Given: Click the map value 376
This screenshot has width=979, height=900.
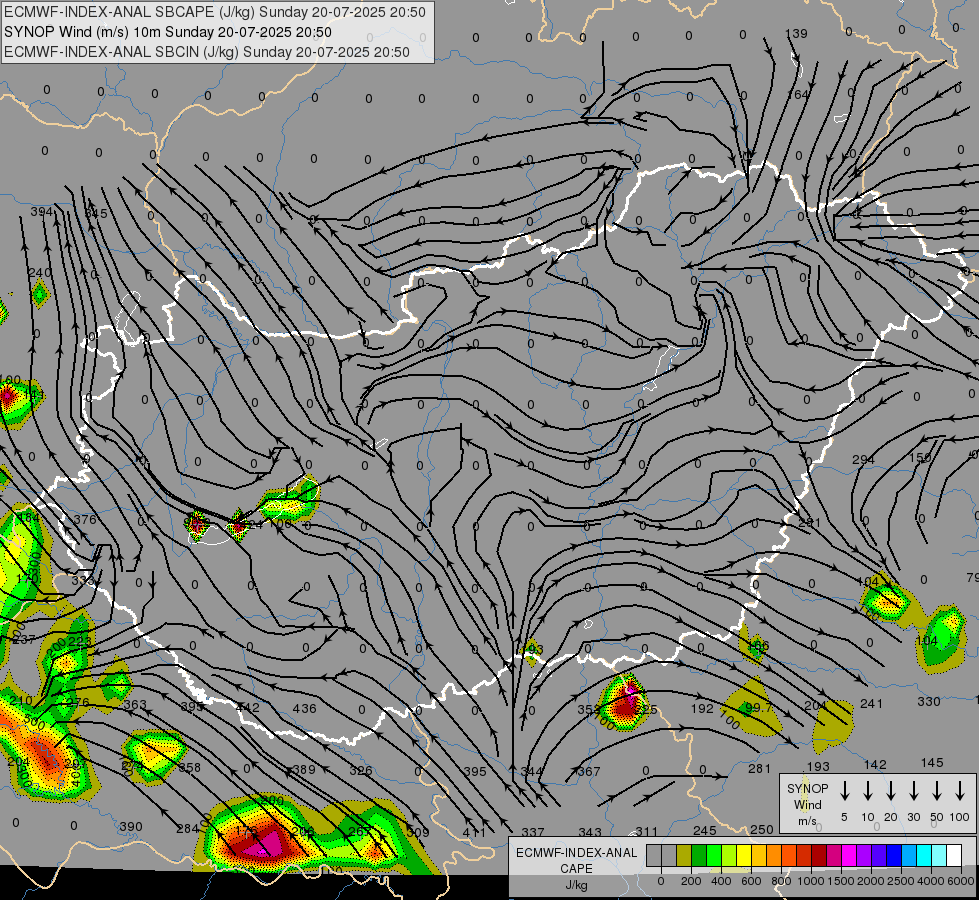Looking at the screenshot, I should pyautogui.click(x=85, y=520).
